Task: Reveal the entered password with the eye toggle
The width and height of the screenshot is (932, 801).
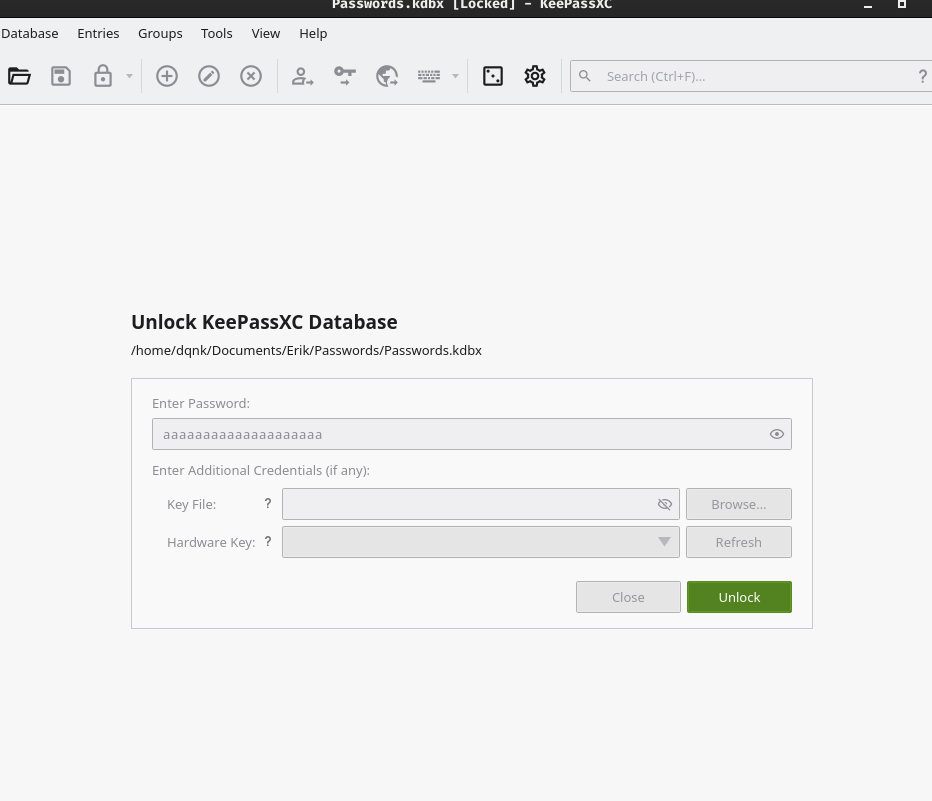Action: pyautogui.click(x=777, y=434)
